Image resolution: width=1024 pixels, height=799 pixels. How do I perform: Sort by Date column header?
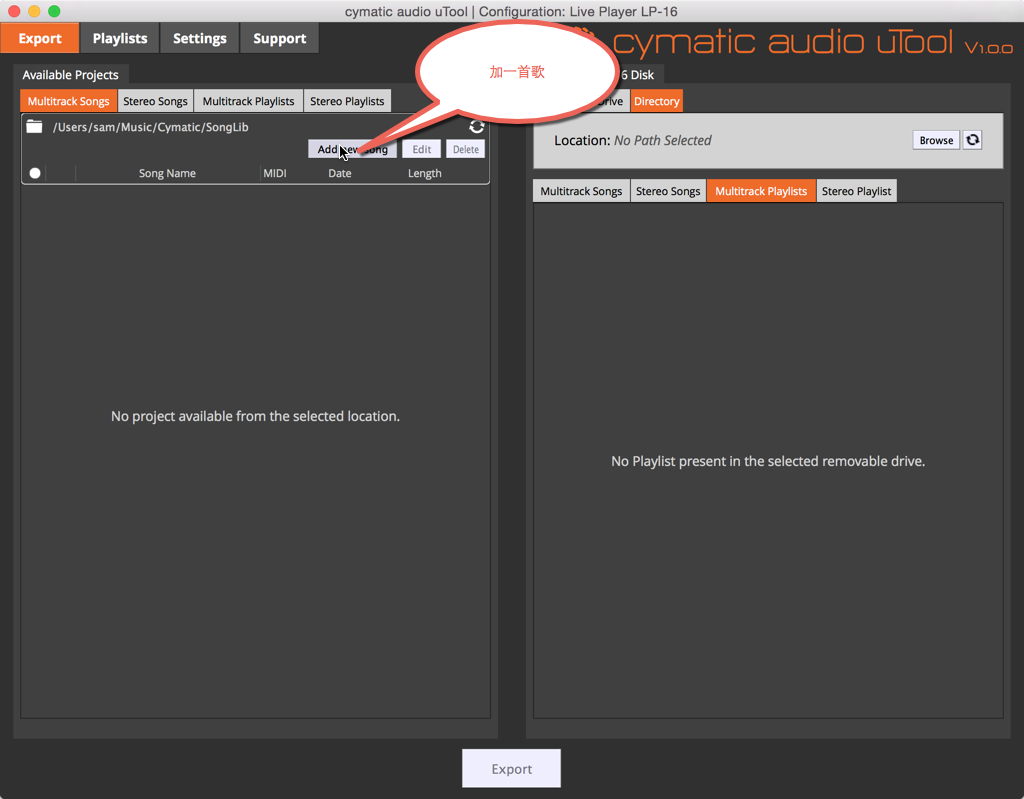[340, 173]
